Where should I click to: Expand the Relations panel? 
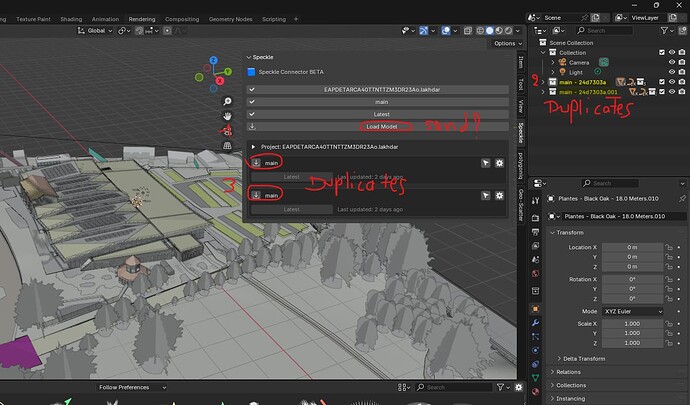553,372
